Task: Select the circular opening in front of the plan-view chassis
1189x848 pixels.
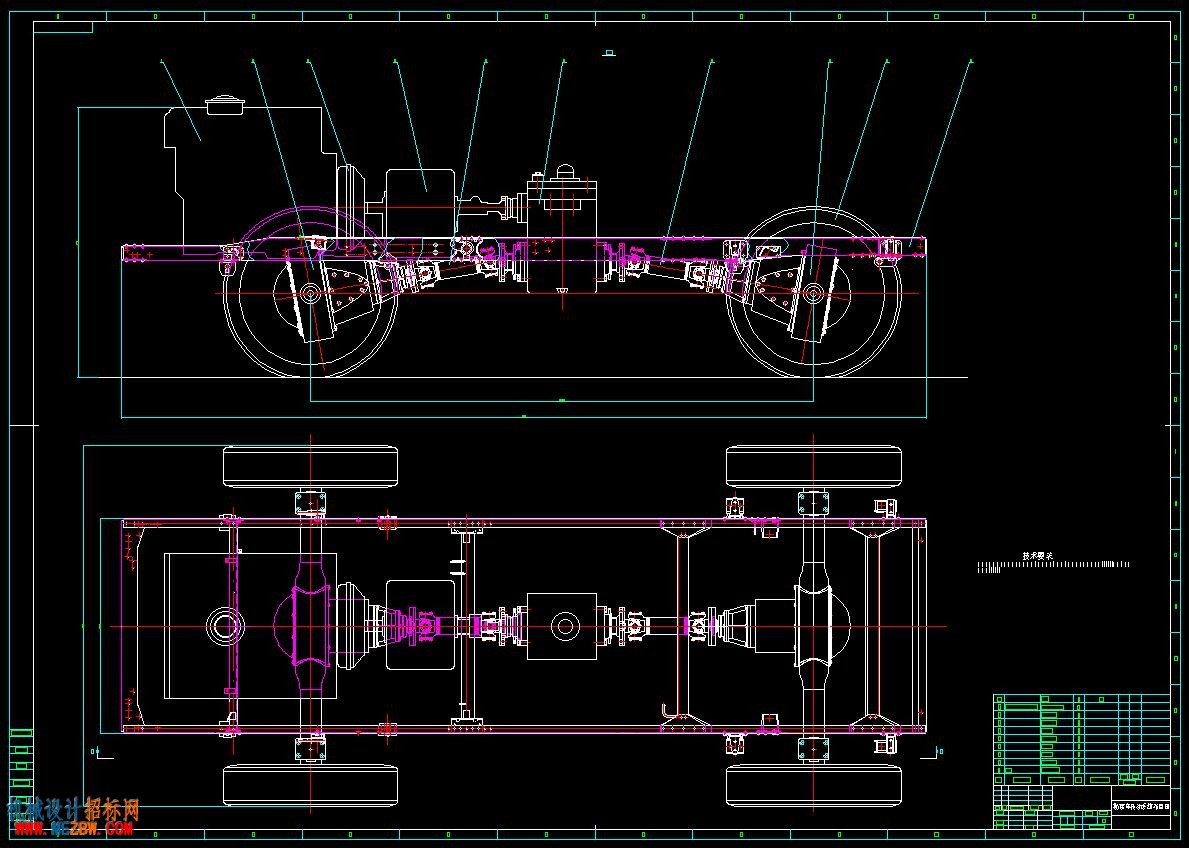Action: tap(225, 627)
